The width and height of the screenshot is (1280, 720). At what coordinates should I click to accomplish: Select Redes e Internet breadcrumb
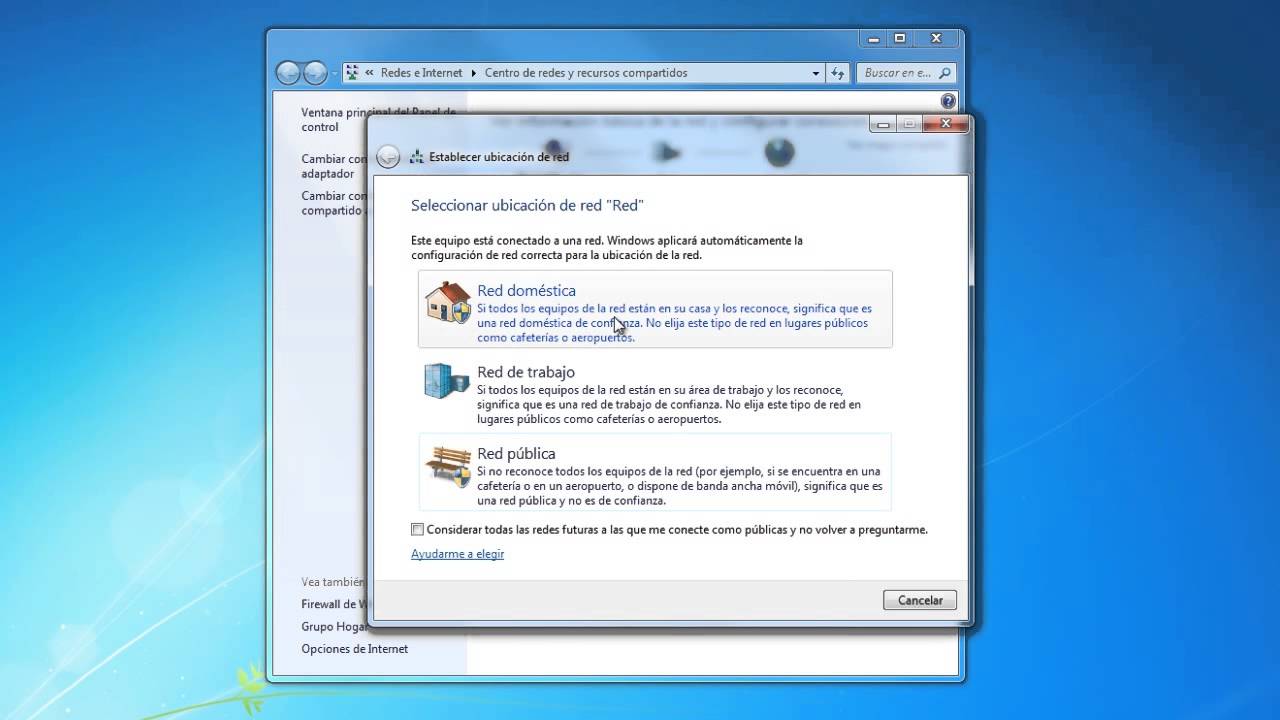click(422, 73)
